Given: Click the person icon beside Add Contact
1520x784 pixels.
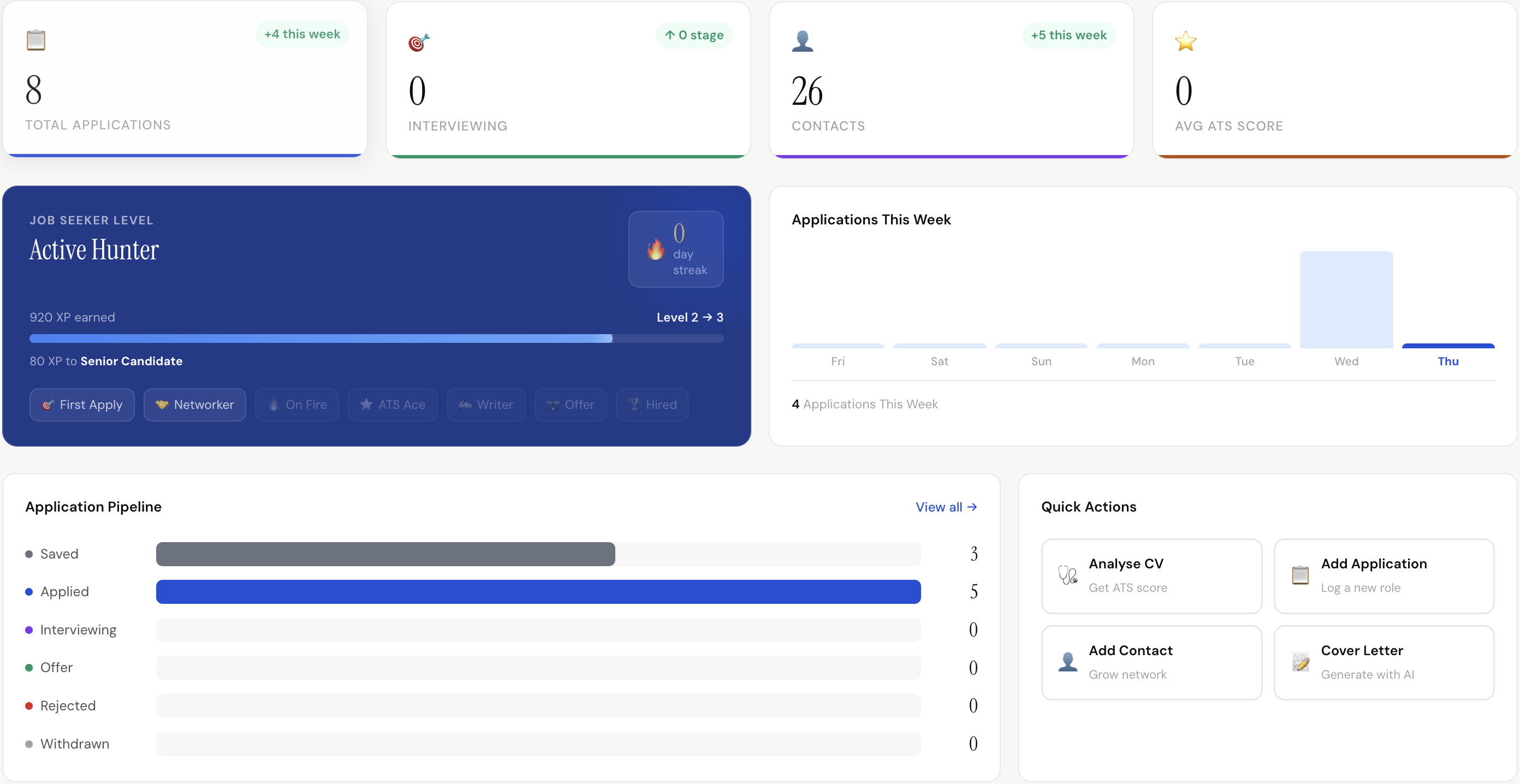Looking at the screenshot, I should point(1067,662).
